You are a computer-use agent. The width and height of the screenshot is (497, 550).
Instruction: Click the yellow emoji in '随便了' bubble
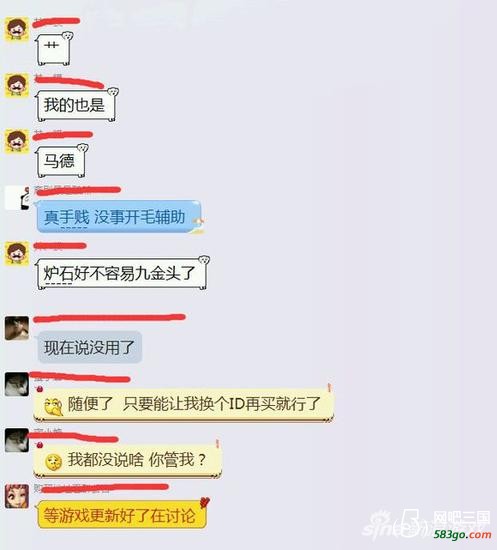[x=53, y=407]
